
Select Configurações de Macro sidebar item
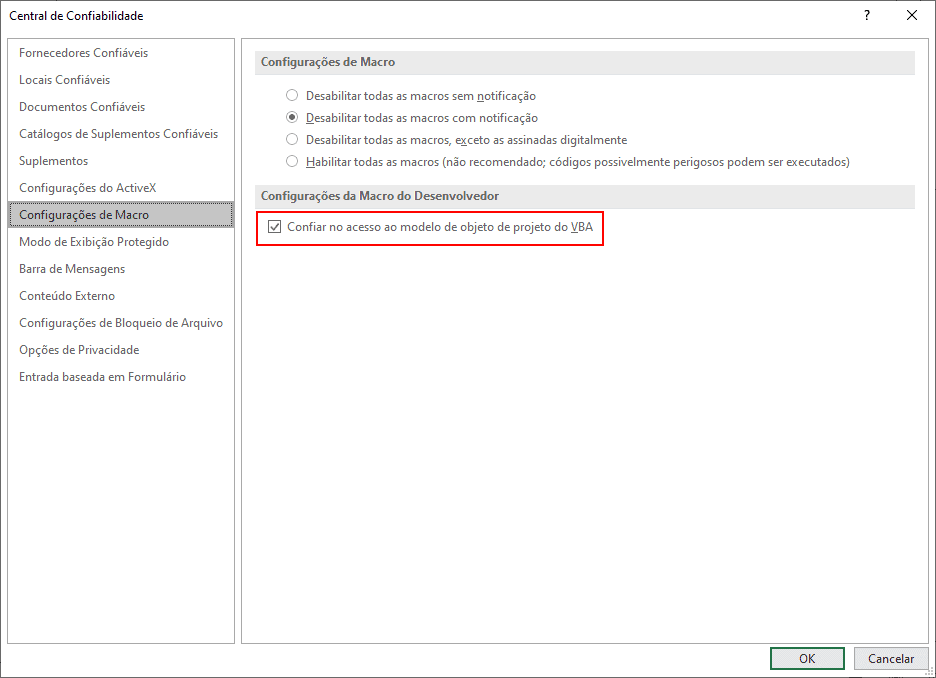tap(84, 215)
